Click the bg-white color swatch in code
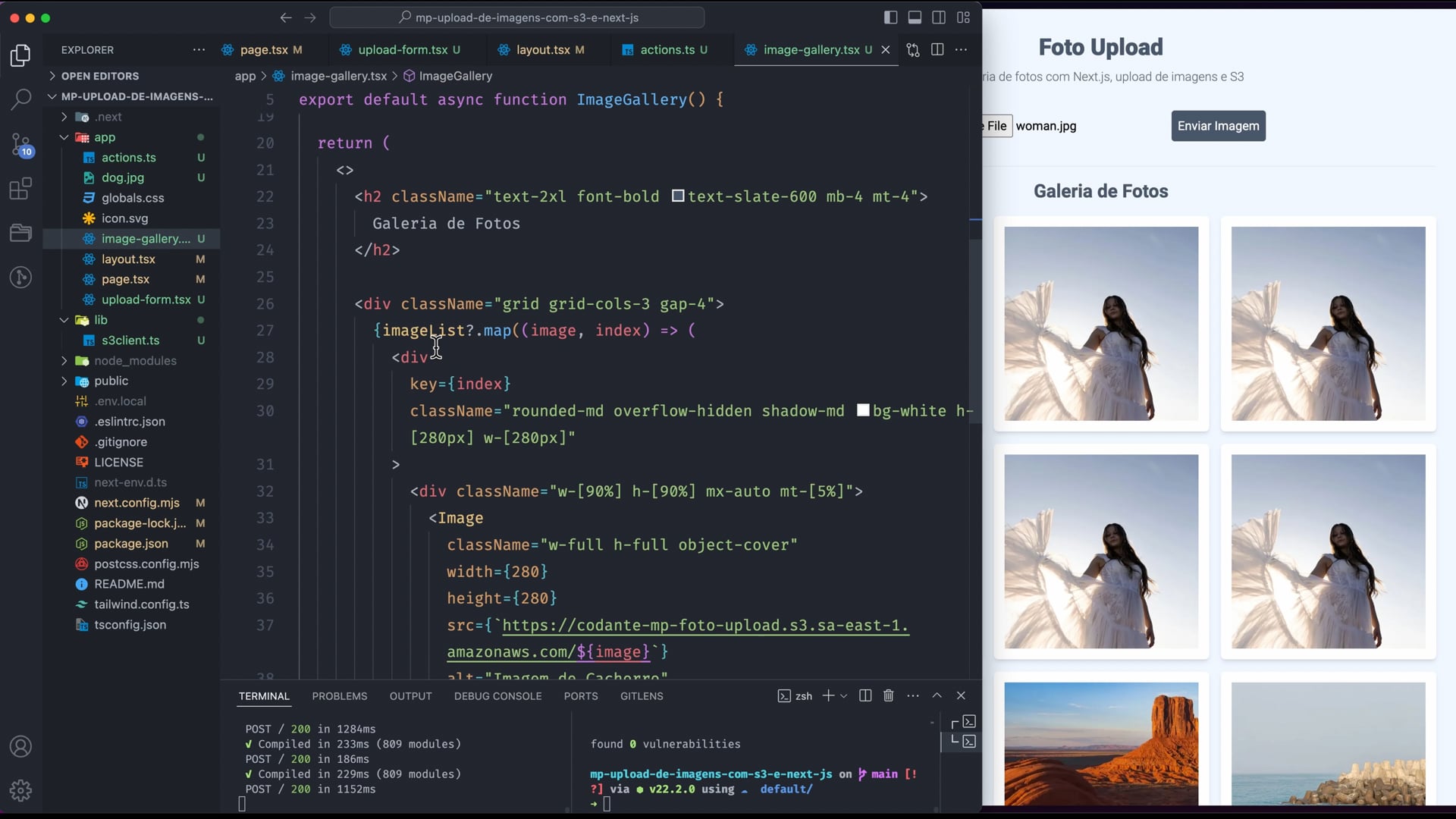This screenshot has height=819, width=1456. [x=863, y=410]
